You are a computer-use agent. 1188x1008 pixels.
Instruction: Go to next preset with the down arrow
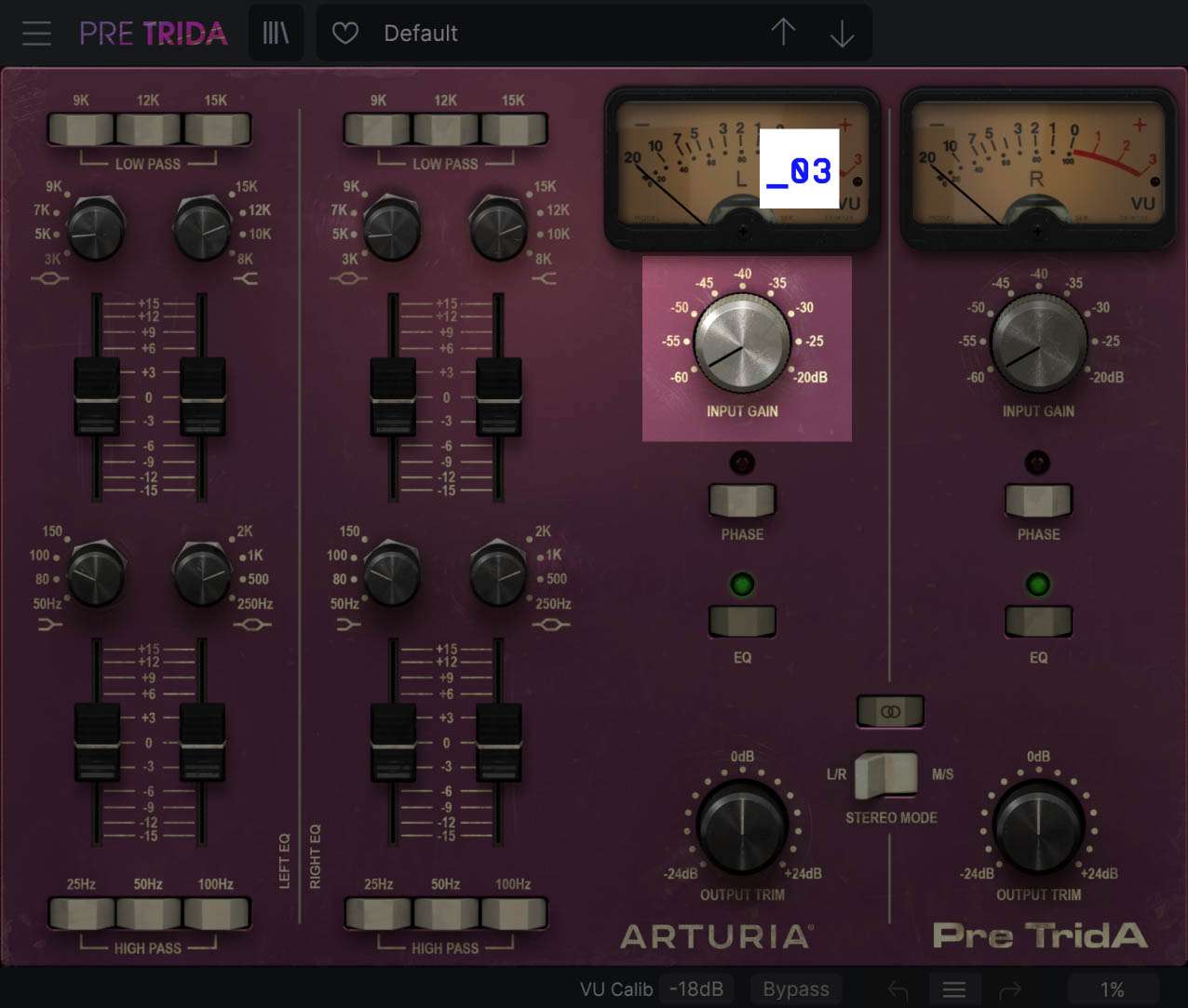(843, 33)
